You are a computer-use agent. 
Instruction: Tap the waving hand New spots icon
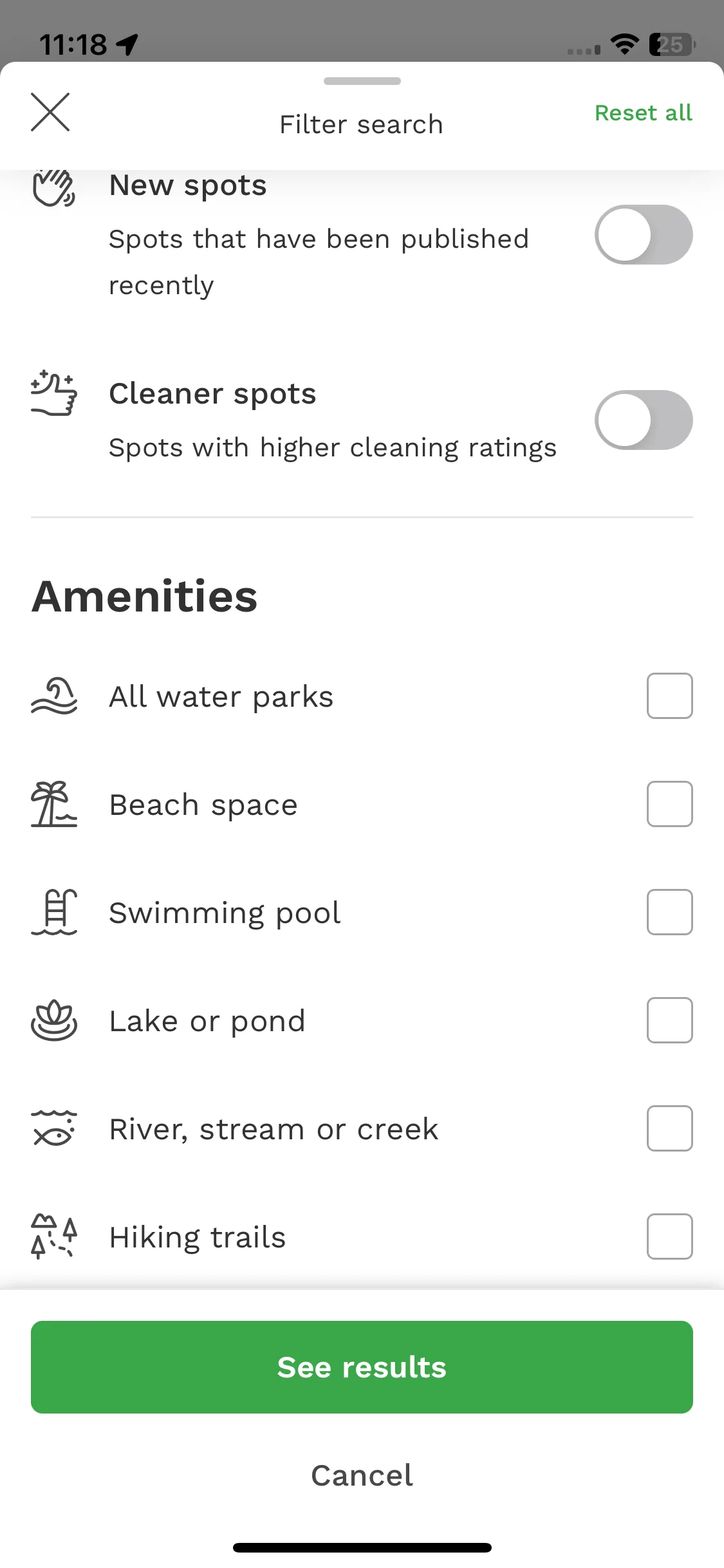54,187
